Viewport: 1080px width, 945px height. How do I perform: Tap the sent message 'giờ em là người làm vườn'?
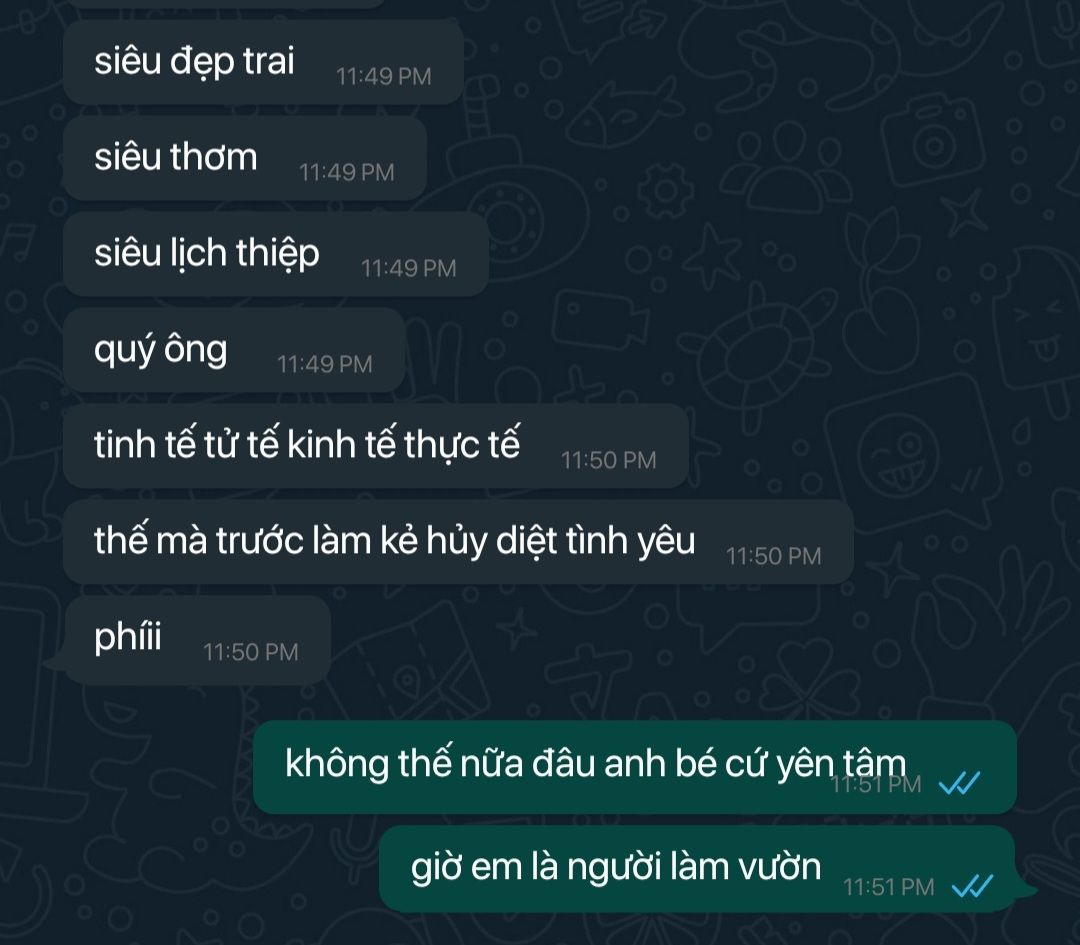pos(707,869)
